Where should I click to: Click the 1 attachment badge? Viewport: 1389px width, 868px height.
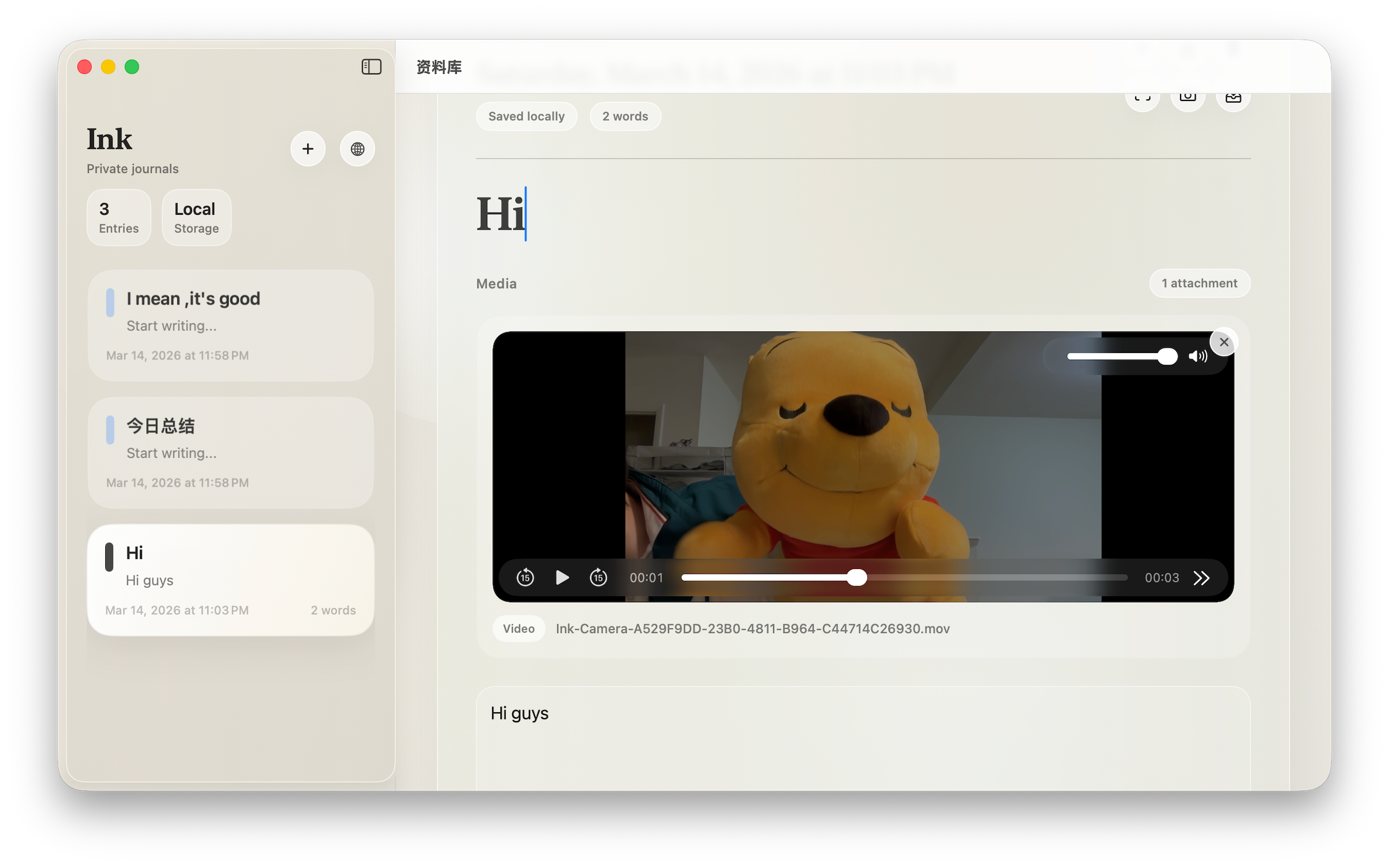1200,283
